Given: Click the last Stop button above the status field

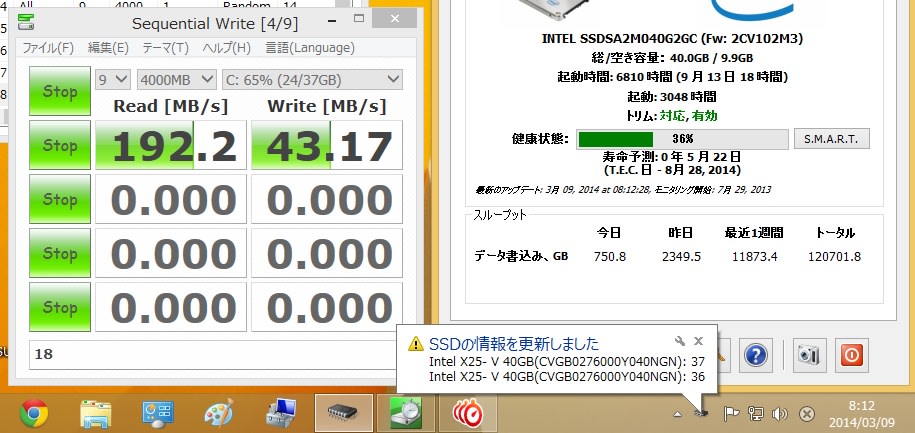Looking at the screenshot, I should coord(60,307).
